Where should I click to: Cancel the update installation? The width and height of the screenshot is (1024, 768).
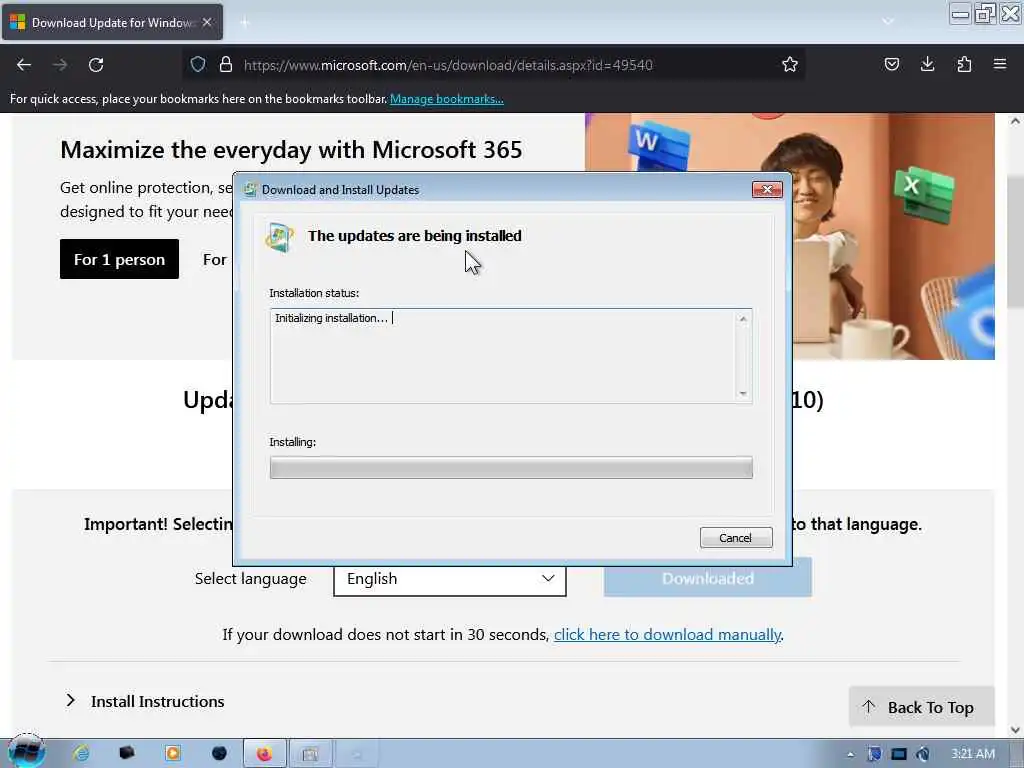[736, 537]
